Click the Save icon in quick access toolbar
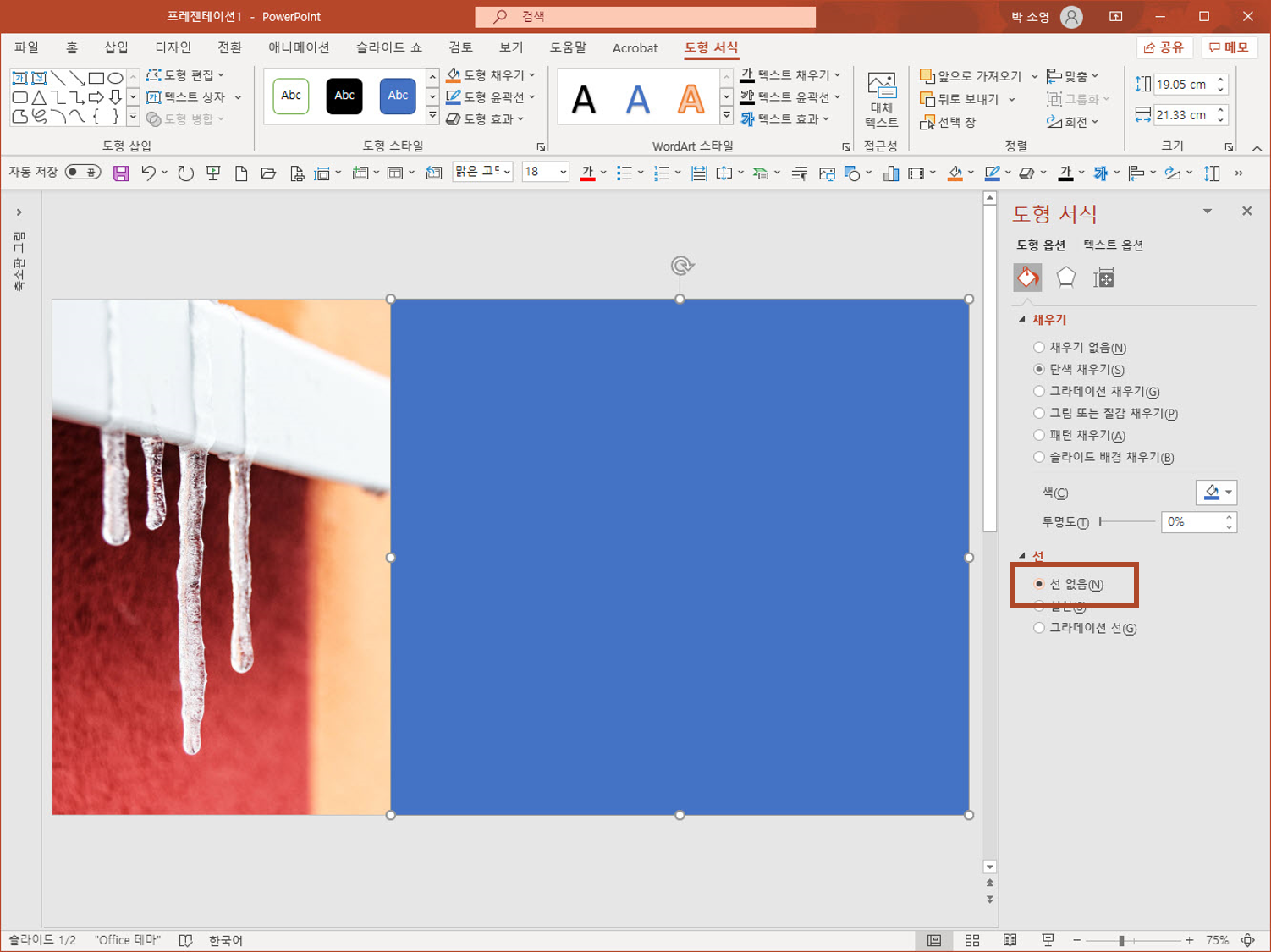The width and height of the screenshot is (1271, 952). (121, 173)
